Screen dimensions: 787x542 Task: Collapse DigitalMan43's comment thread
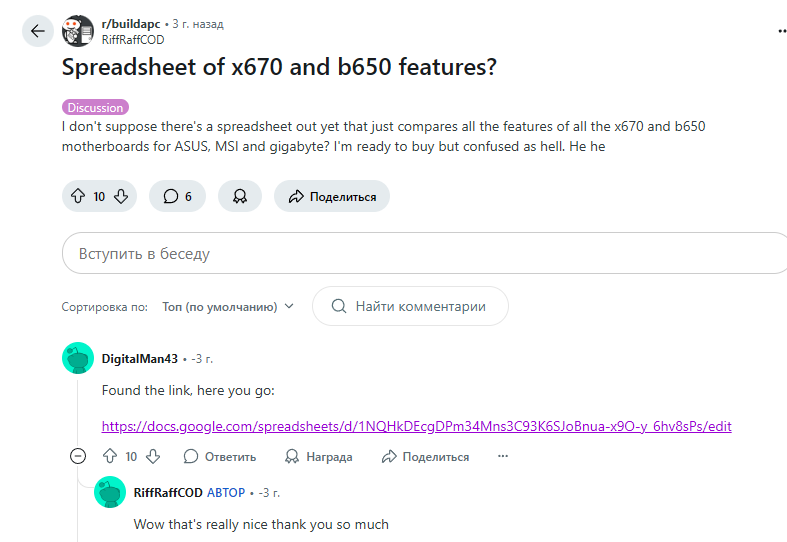pyautogui.click(x=78, y=456)
